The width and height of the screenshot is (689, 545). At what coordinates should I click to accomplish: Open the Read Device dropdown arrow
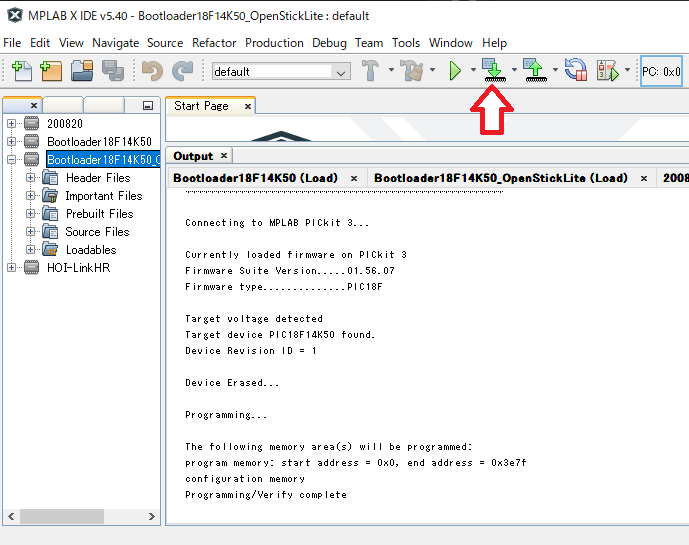click(555, 69)
